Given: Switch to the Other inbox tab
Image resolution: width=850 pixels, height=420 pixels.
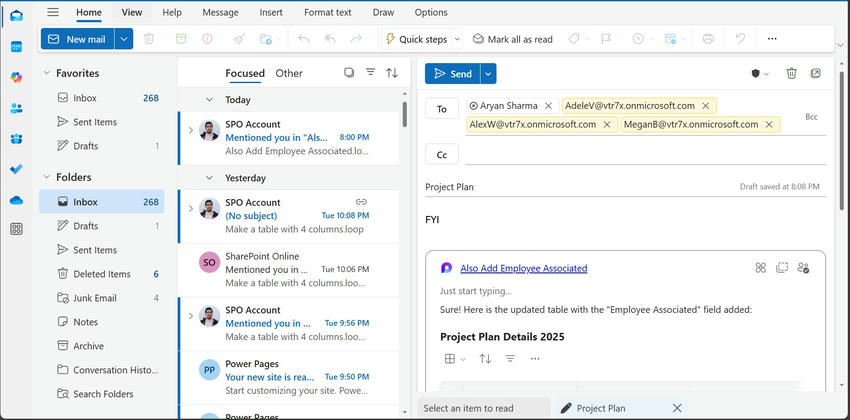Looking at the screenshot, I should [289, 73].
